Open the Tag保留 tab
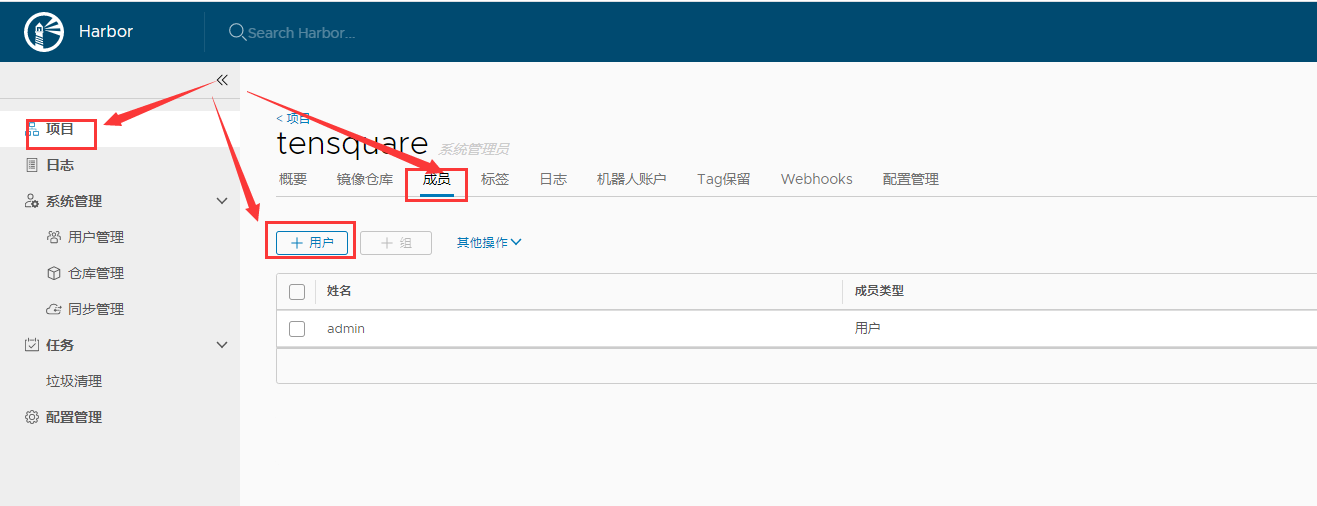The height and width of the screenshot is (506, 1317). pos(724,179)
